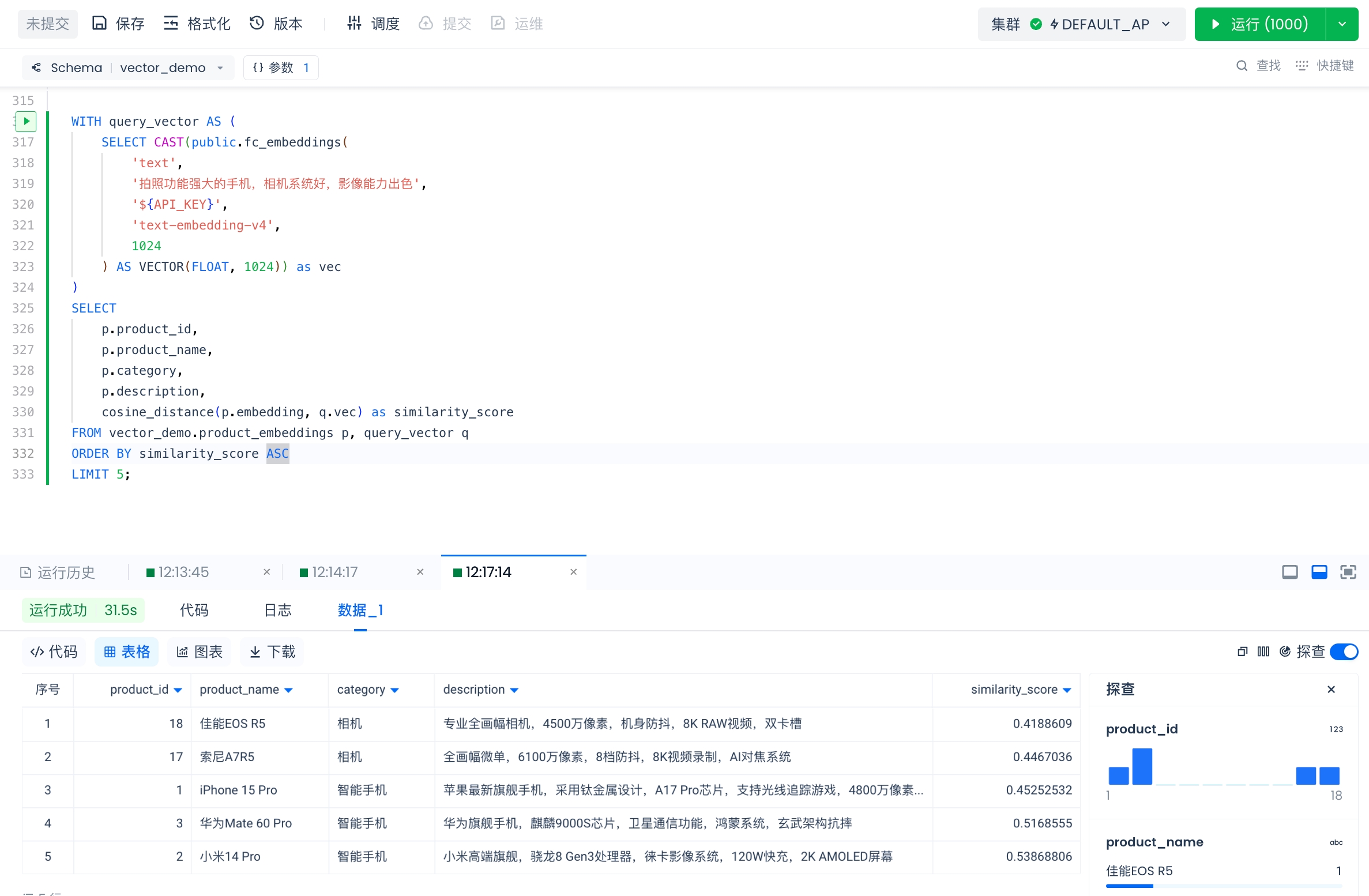This screenshot has height=896, width=1369.
Task: Select the split-bottom panel layout toggle
Action: point(1319,572)
